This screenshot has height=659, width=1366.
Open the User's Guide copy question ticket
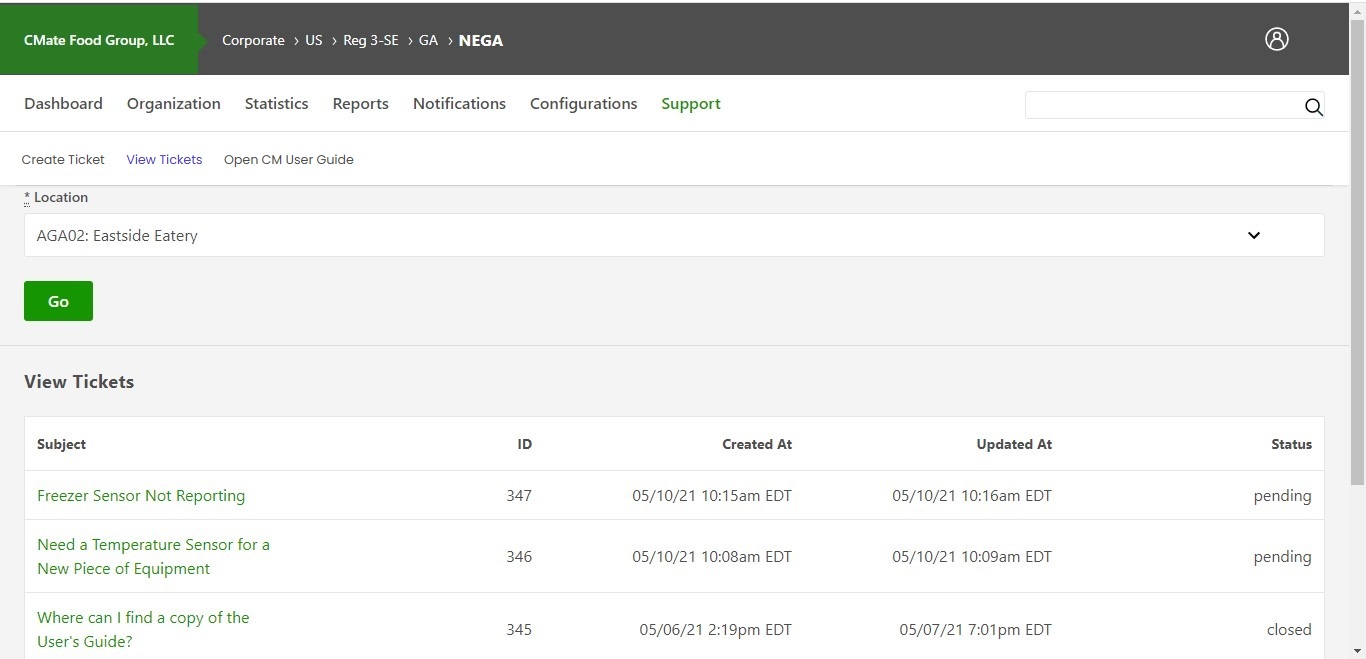tap(143, 629)
